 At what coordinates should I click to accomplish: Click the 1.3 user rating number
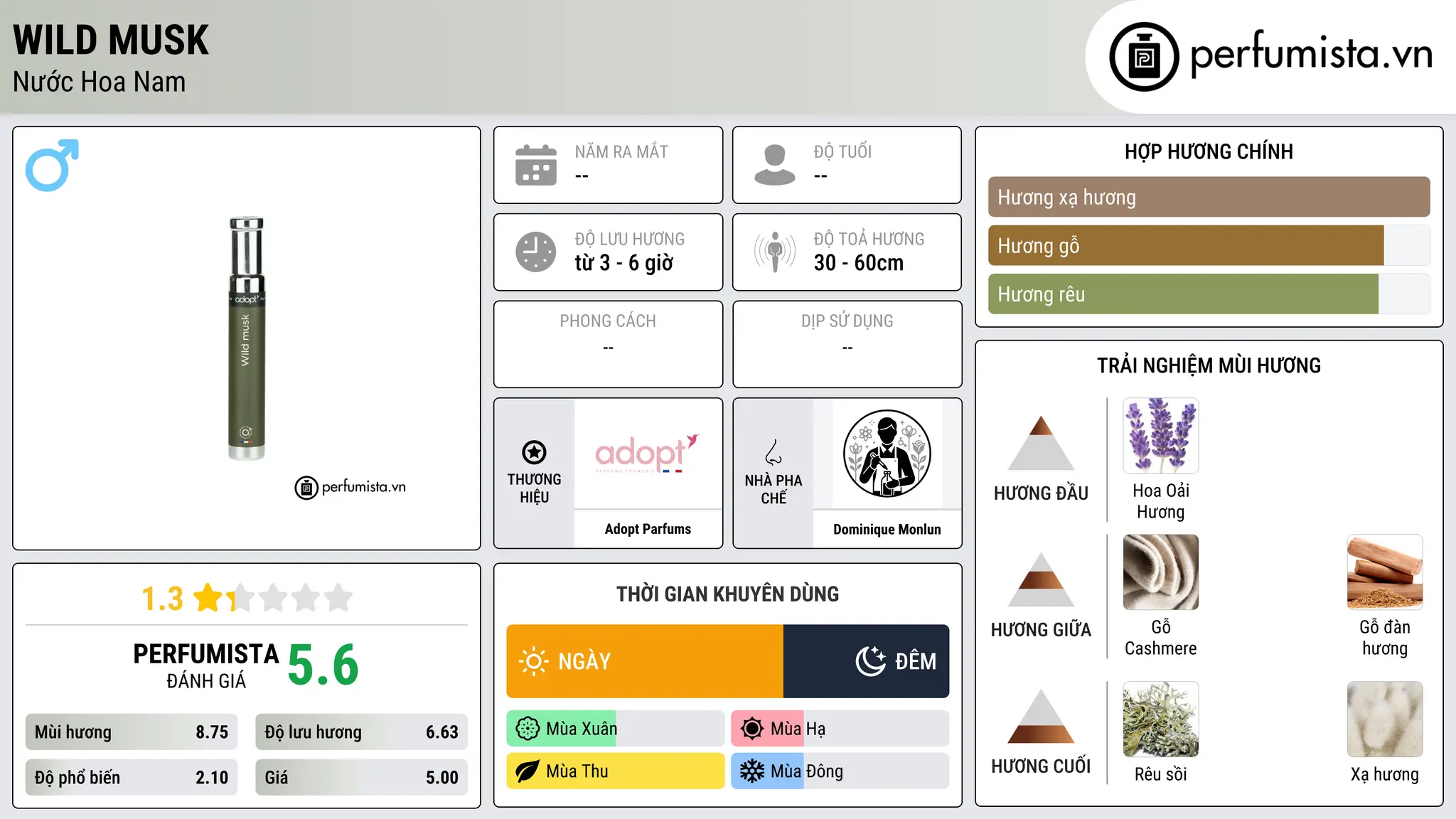pyautogui.click(x=162, y=599)
